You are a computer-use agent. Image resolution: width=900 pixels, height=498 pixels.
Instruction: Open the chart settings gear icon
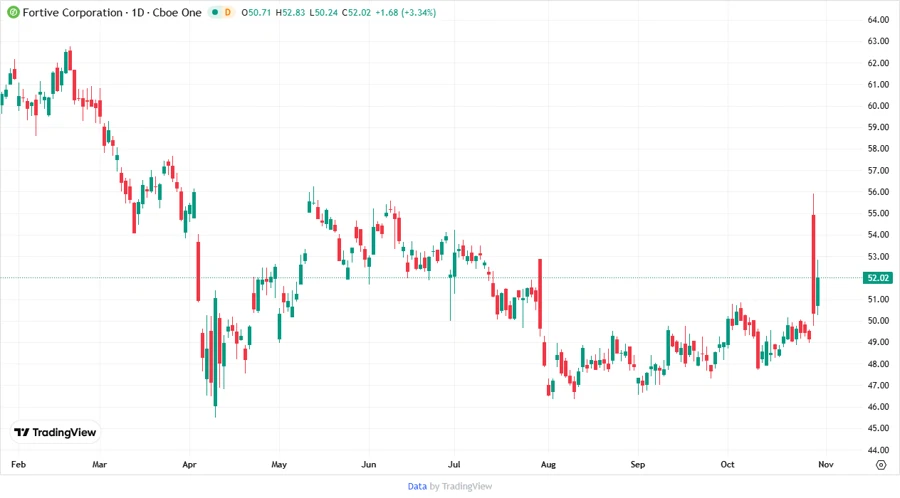pyautogui.click(x=881, y=465)
